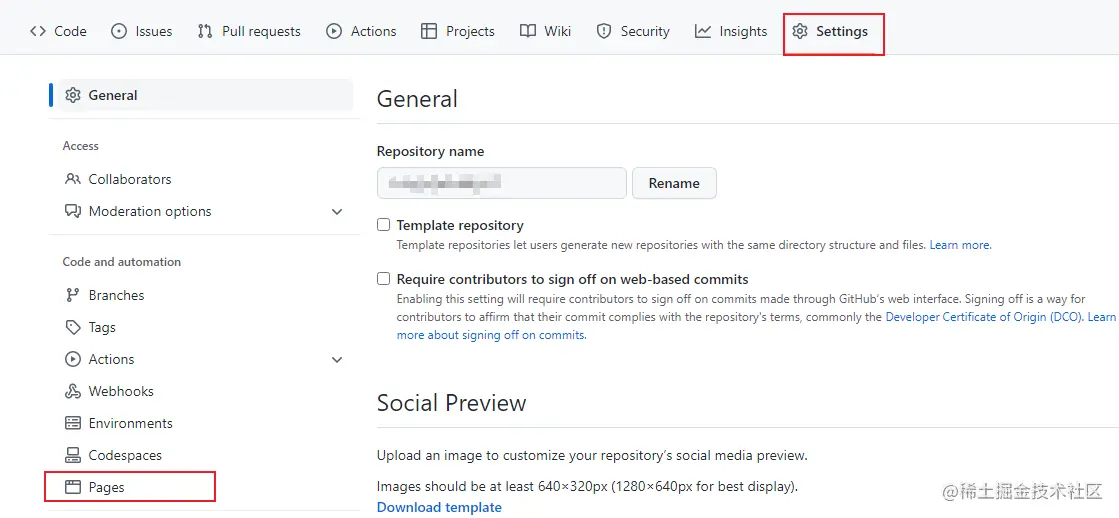Click the Moderation options comment icon
This screenshot has width=1119, height=518.
[x=73, y=211]
